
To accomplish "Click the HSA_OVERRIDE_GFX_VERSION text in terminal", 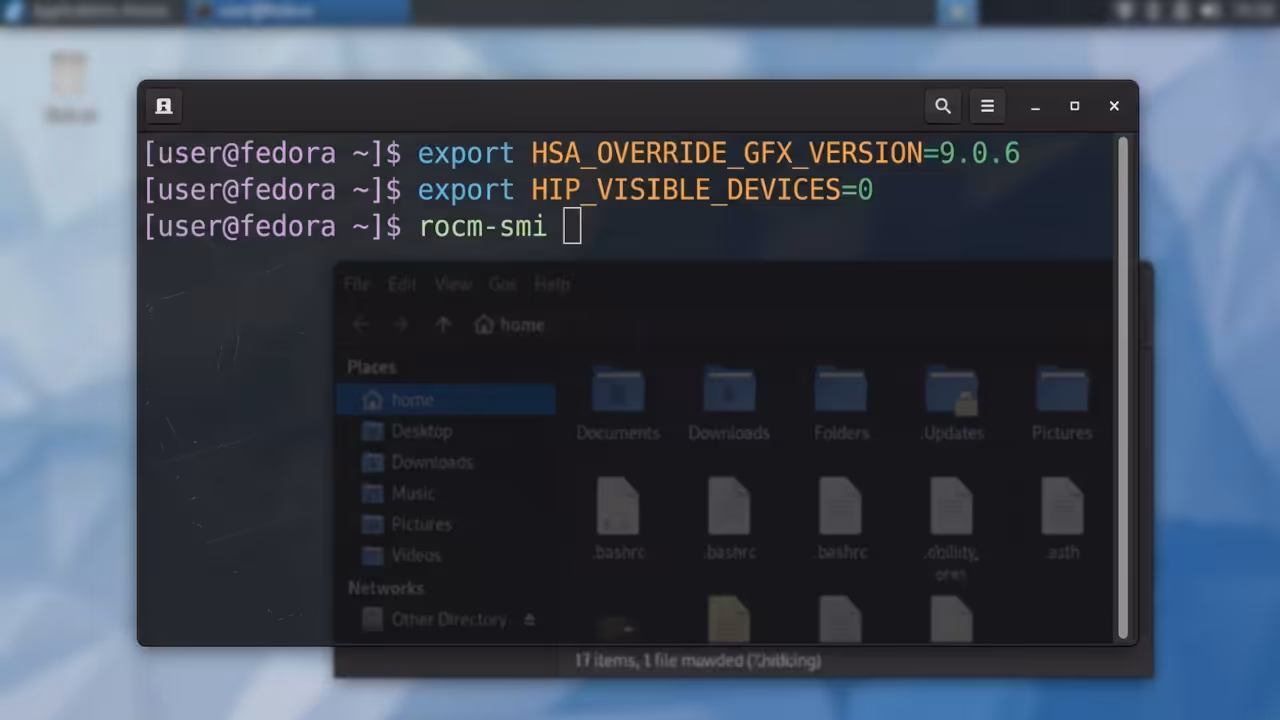I will pos(727,153).
